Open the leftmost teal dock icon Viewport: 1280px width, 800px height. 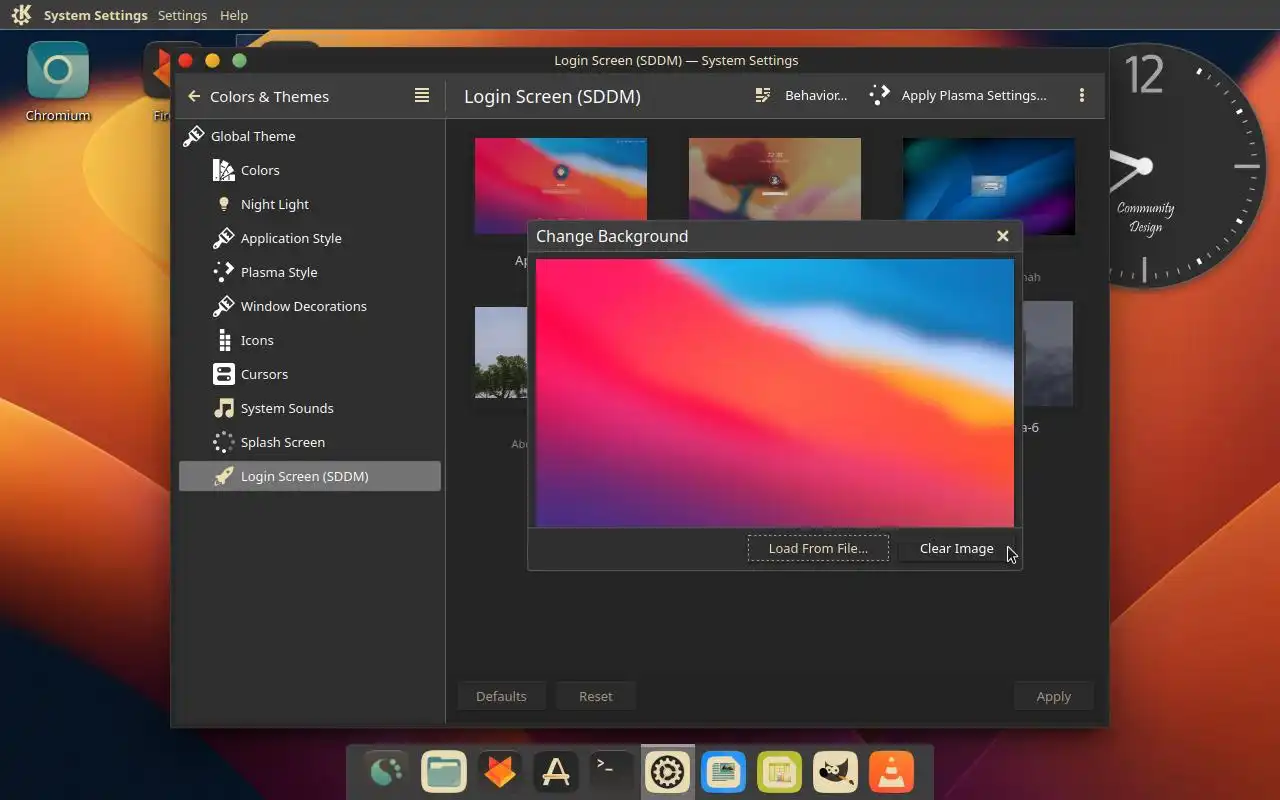point(387,772)
